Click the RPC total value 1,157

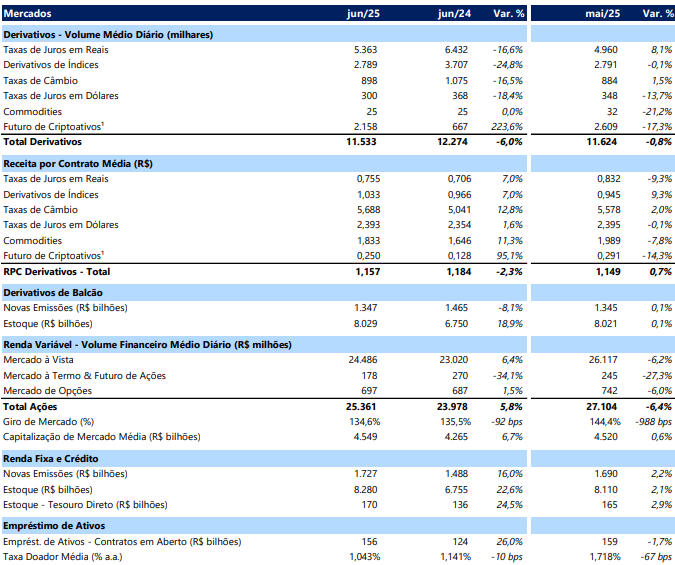pyautogui.click(x=368, y=272)
